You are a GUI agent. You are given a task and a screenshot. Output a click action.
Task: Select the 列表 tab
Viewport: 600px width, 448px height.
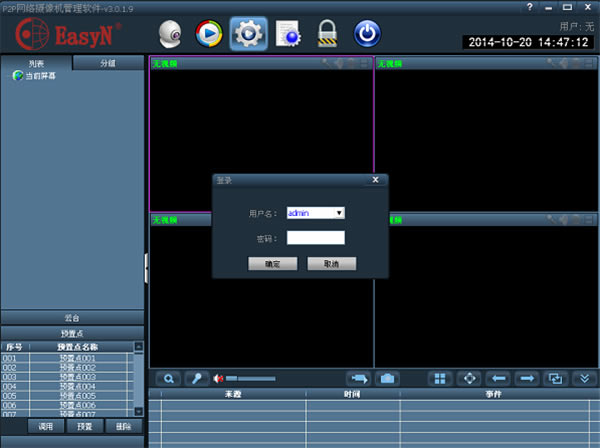36,63
